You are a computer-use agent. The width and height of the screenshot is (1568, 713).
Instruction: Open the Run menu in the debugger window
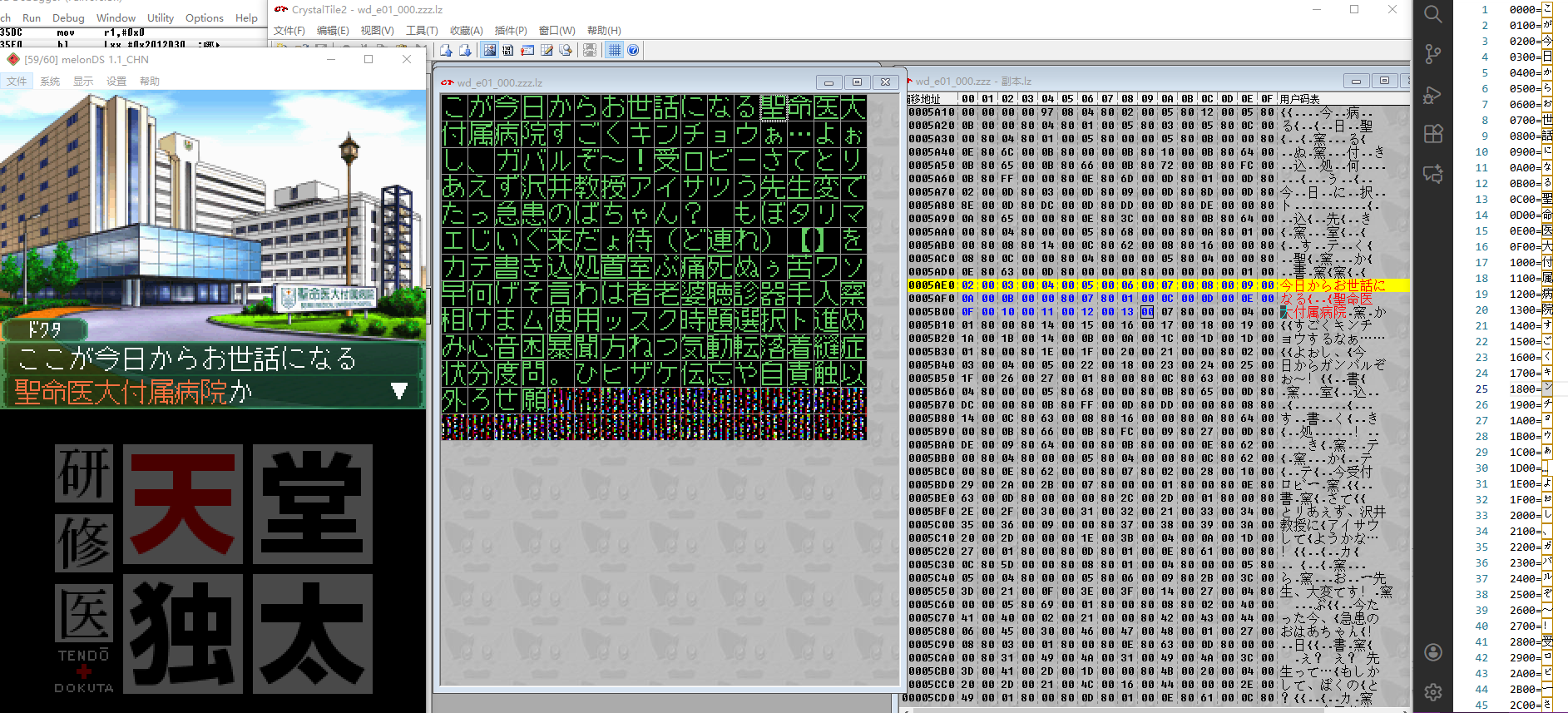click(32, 17)
